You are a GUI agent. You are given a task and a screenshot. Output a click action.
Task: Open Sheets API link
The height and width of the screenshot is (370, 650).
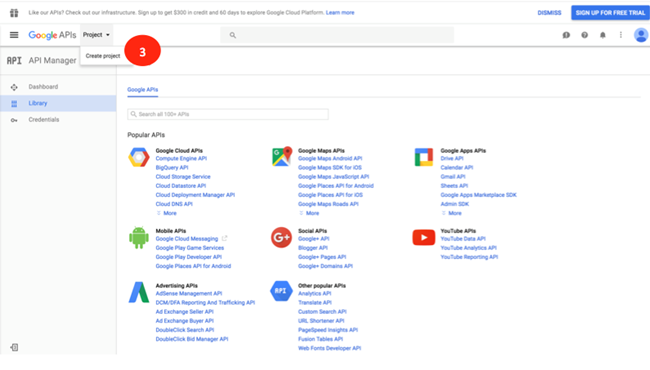click(454, 186)
